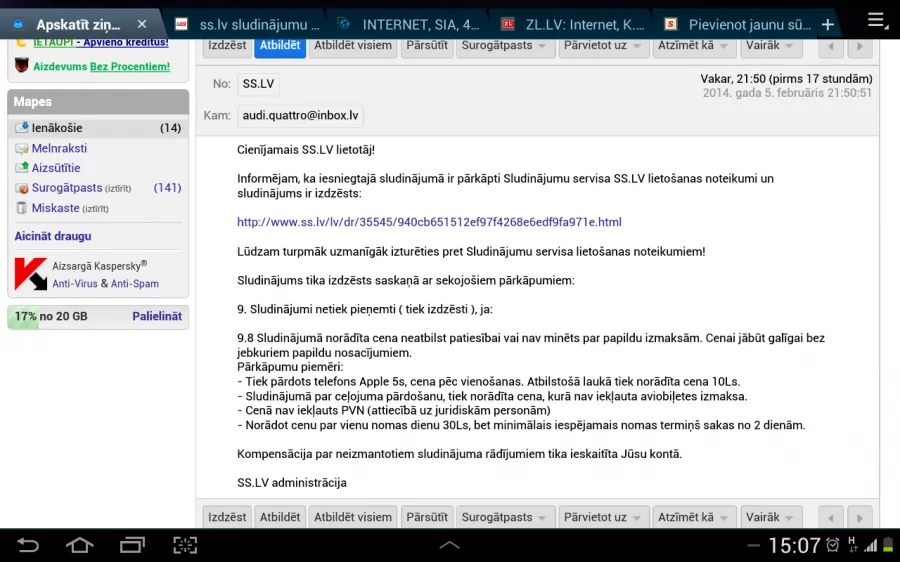Expand the bottom panel chevron
The width and height of the screenshot is (900, 562).
pyautogui.click(x=449, y=545)
